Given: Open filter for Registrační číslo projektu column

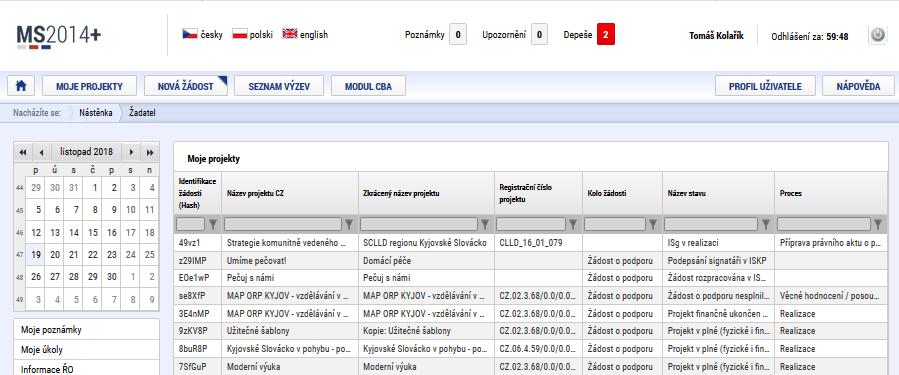Looking at the screenshot, I should [x=574, y=224].
